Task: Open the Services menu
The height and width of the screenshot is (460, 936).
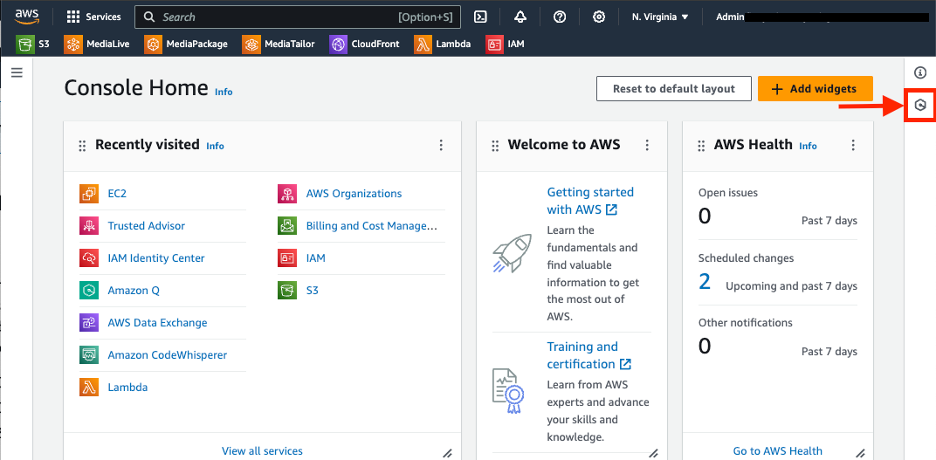Action: pyautogui.click(x=93, y=17)
